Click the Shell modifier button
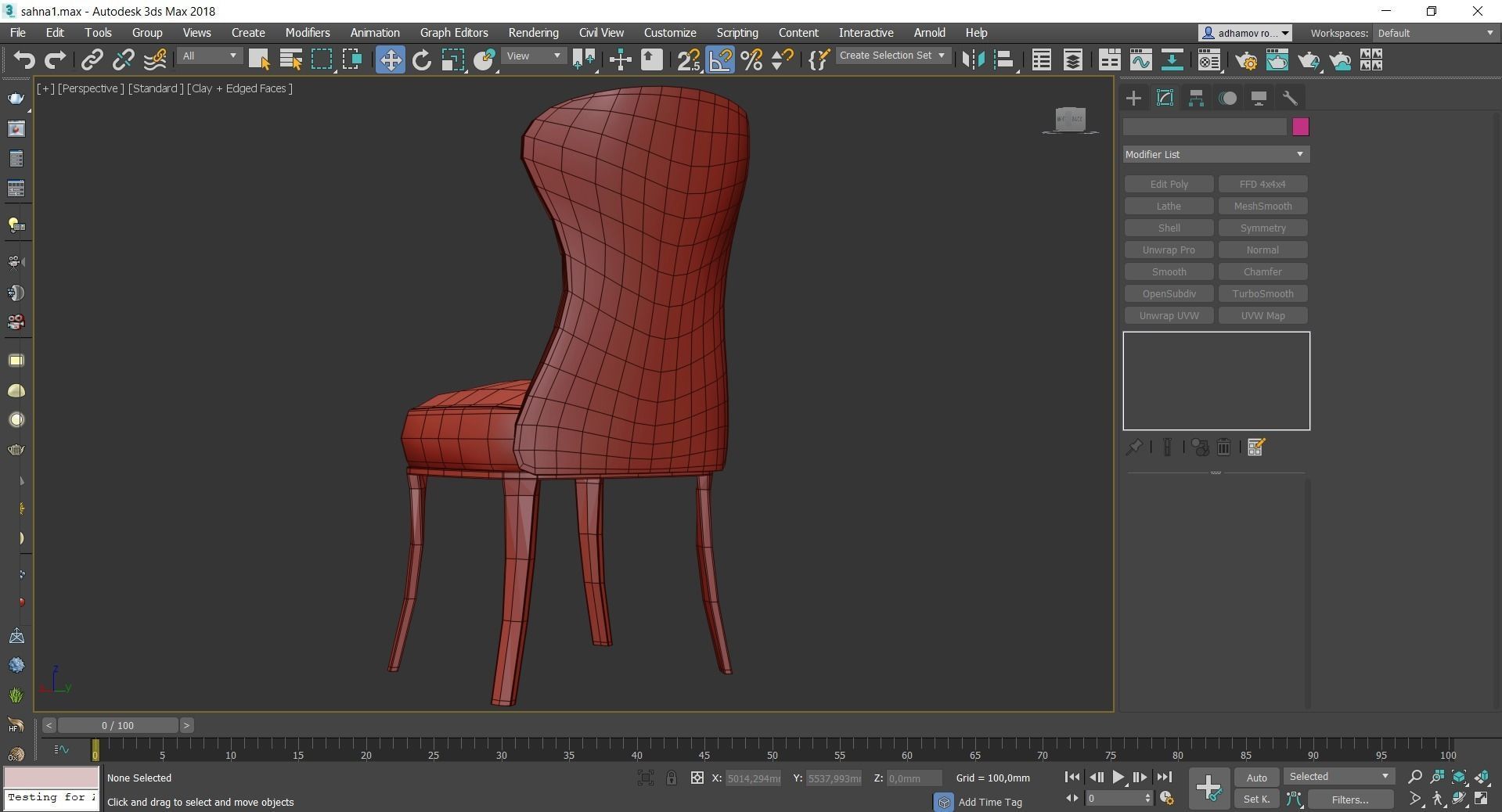1502x812 pixels. pos(1169,228)
